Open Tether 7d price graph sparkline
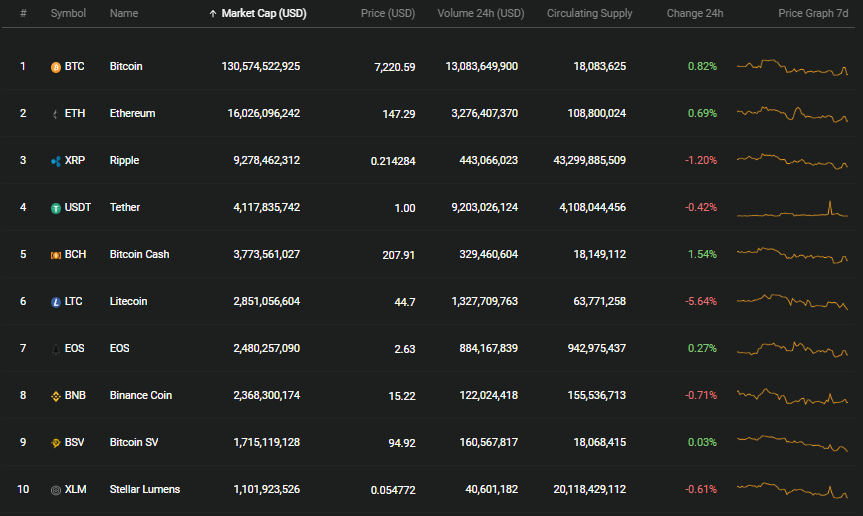Screen dimensions: 863x516 coord(792,209)
